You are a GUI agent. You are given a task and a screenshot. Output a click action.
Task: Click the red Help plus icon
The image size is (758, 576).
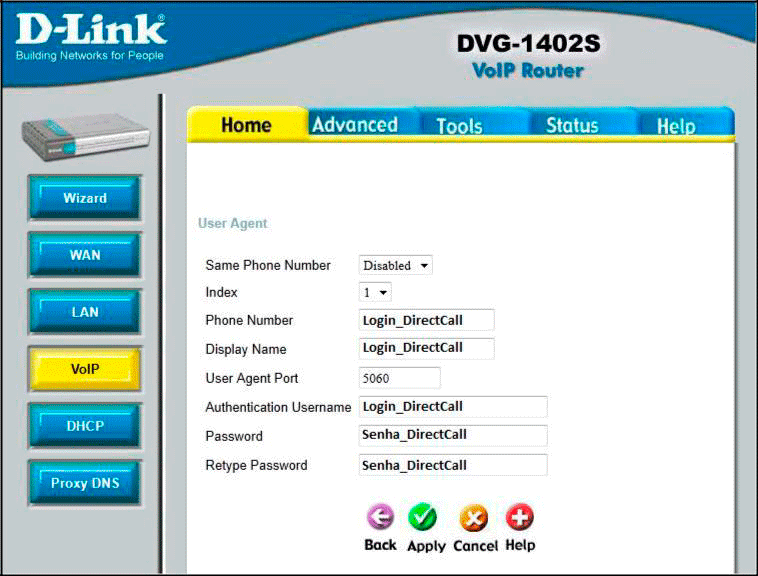tap(520, 517)
